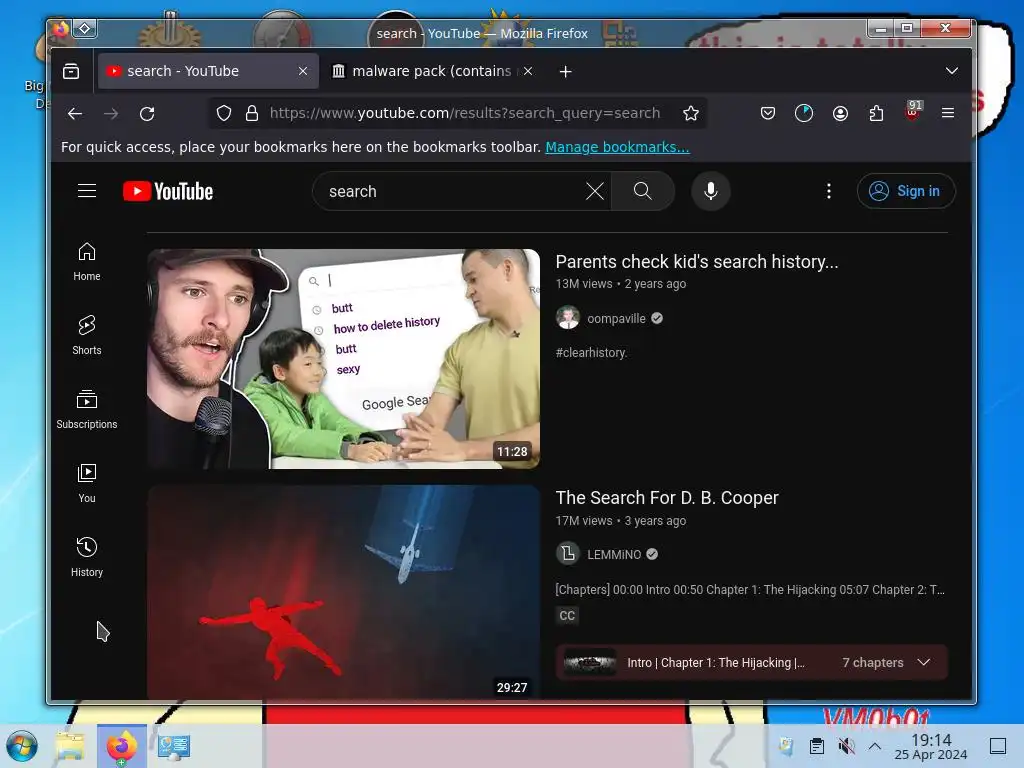The width and height of the screenshot is (1024, 768).
Task: Click the YouTube logo
Action: coord(168,191)
